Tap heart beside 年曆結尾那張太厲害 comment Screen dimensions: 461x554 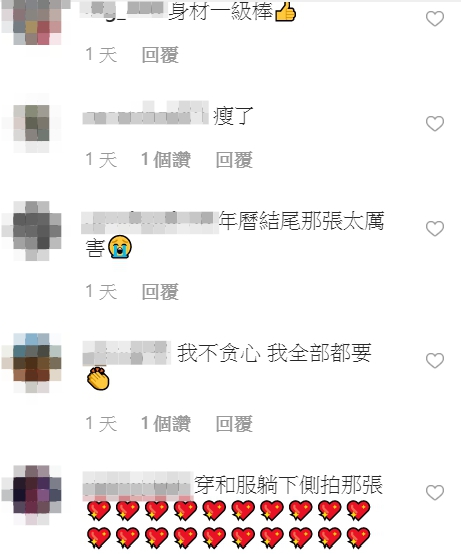pyautogui.click(x=435, y=229)
